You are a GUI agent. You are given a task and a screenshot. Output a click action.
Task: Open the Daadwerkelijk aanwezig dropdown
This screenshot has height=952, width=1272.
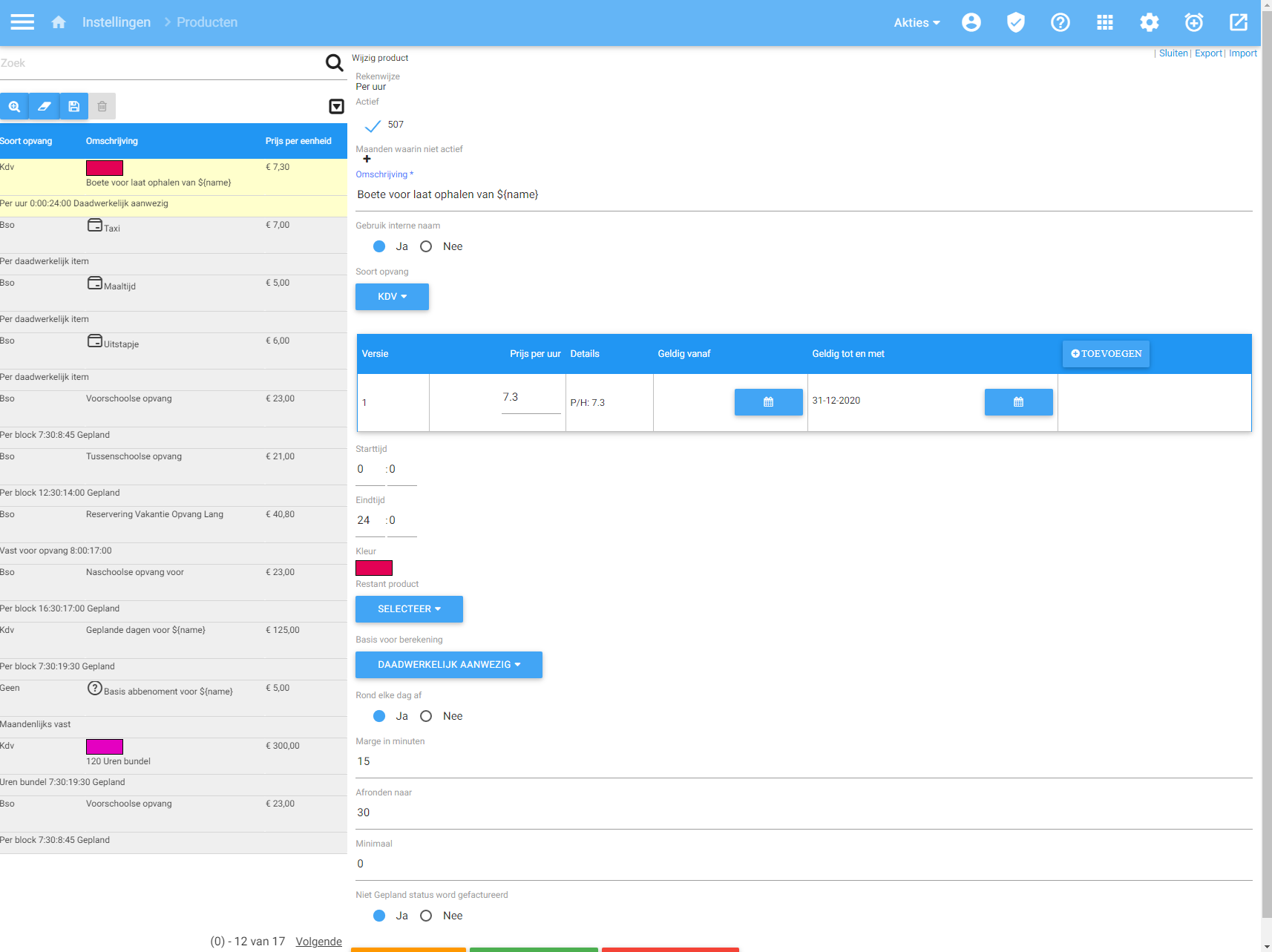448,665
